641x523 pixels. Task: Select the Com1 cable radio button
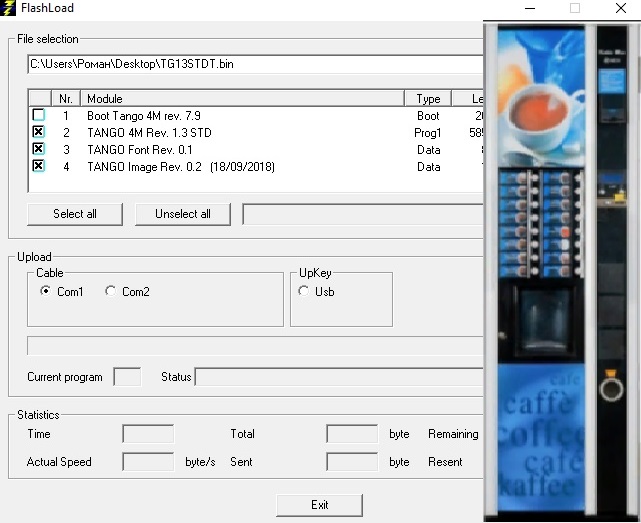pyautogui.click(x=45, y=291)
